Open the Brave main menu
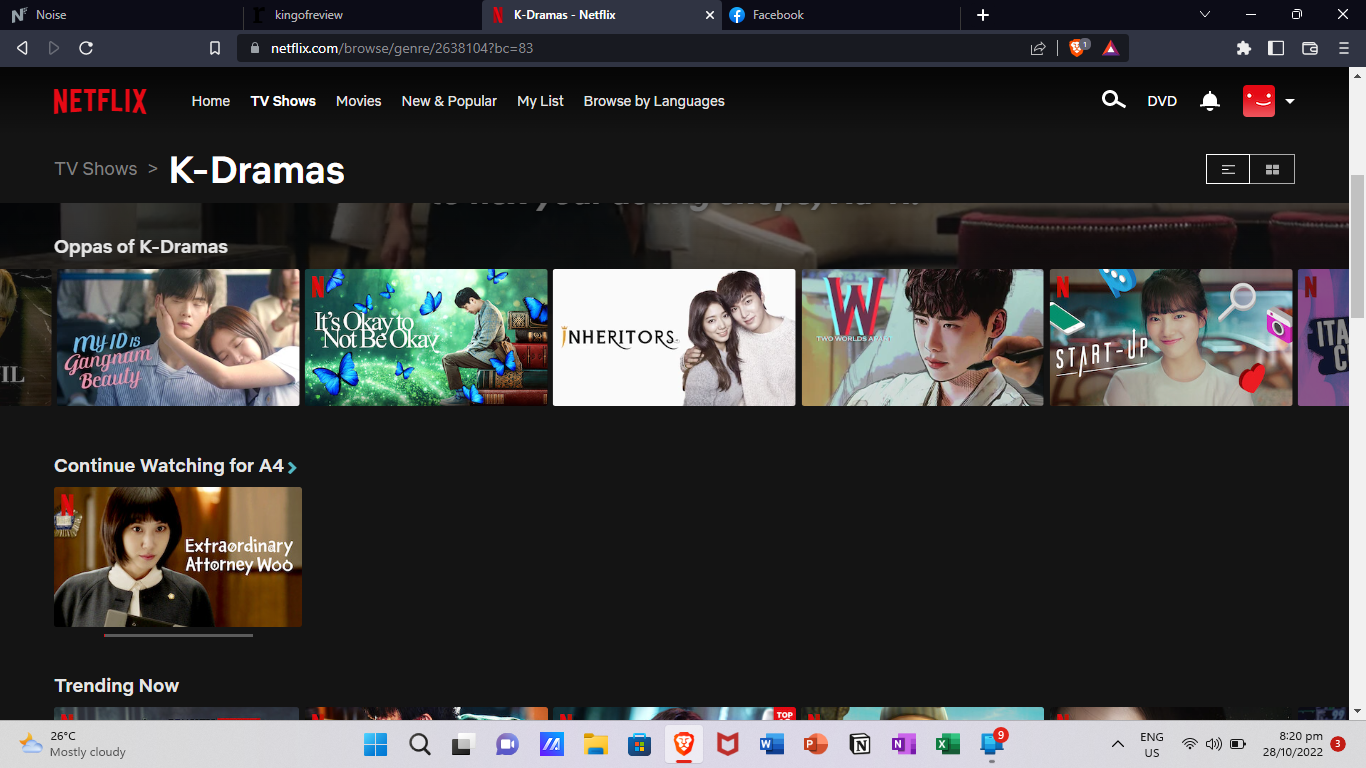 [x=1344, y=48]
